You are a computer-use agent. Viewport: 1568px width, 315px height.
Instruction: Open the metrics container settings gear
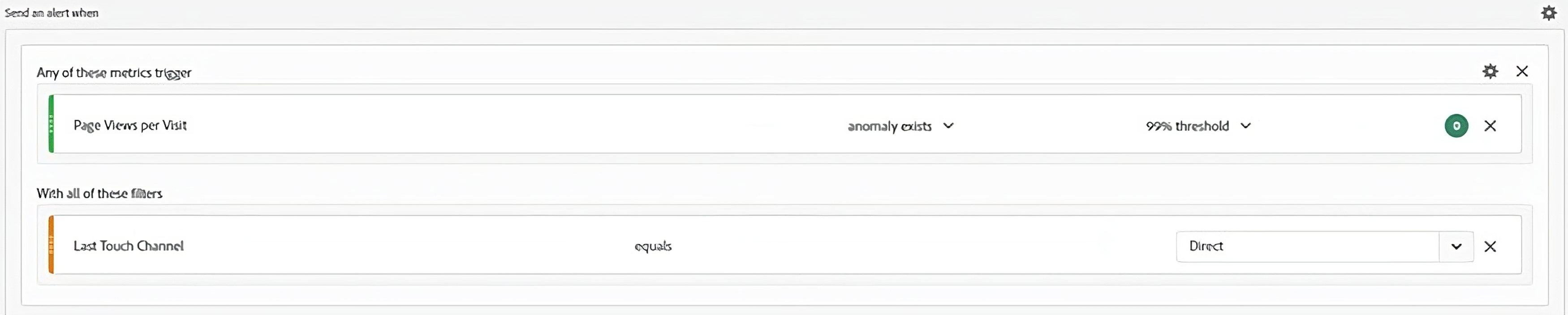pyautogui.click(x=1490, y=71)
